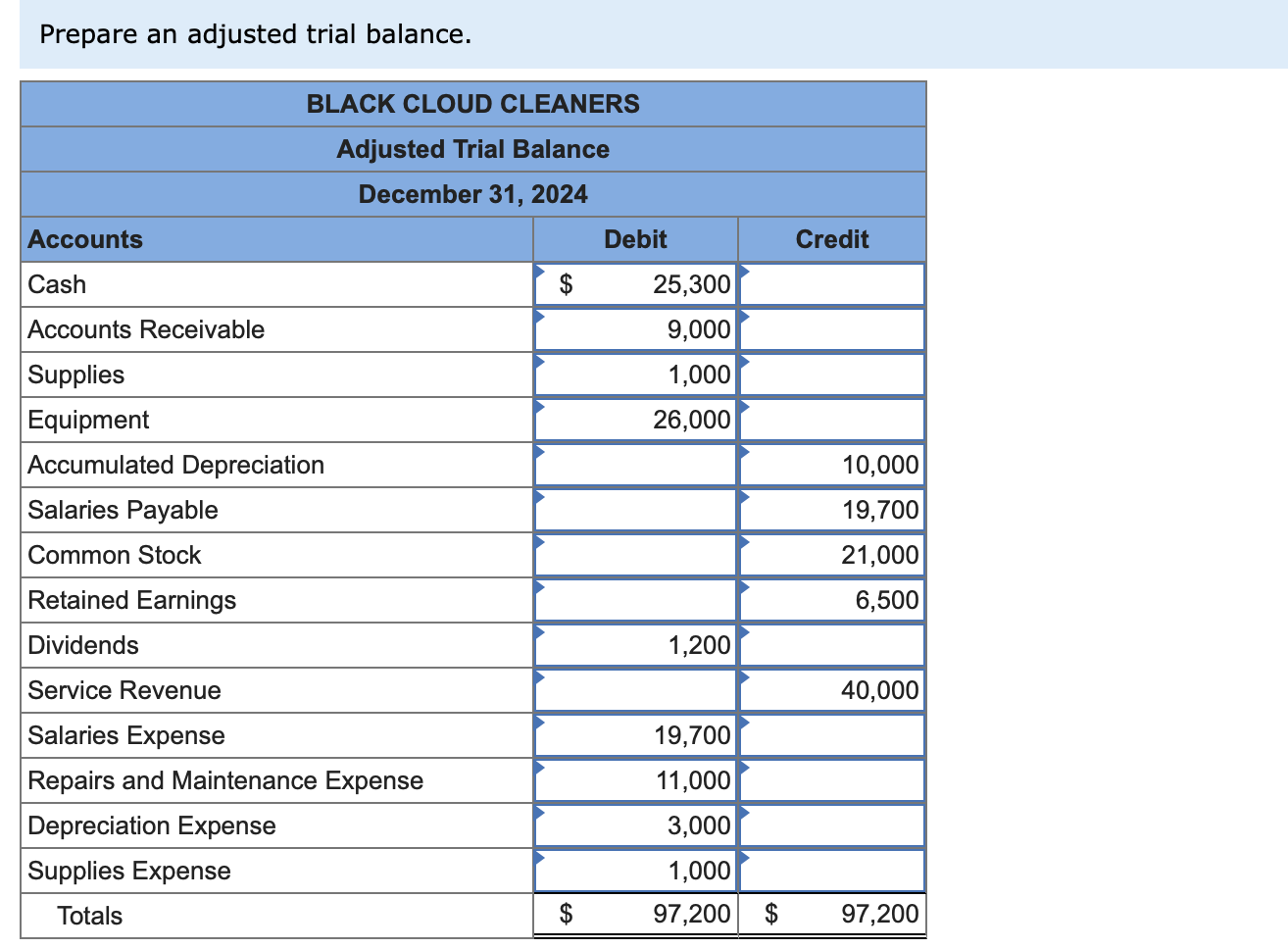Click the empty Salaries Expense credit cell

pos(831,735)
